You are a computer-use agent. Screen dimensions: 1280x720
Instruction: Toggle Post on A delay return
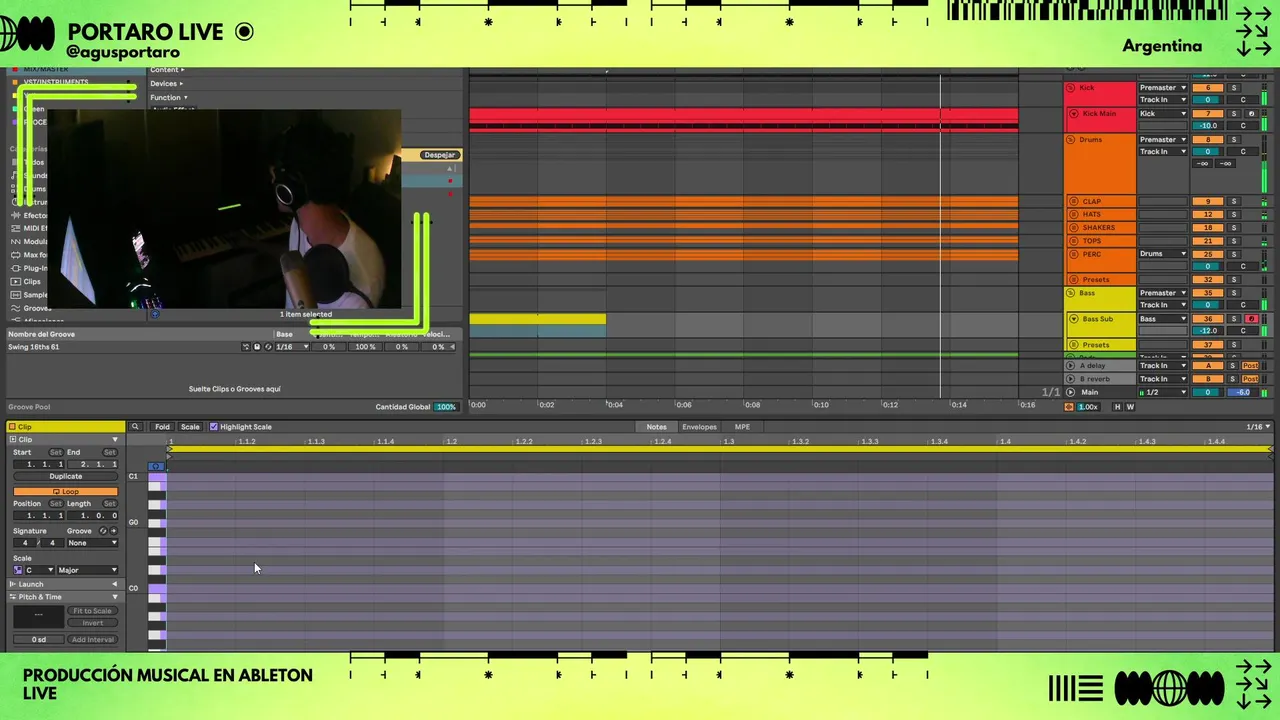1250,366
